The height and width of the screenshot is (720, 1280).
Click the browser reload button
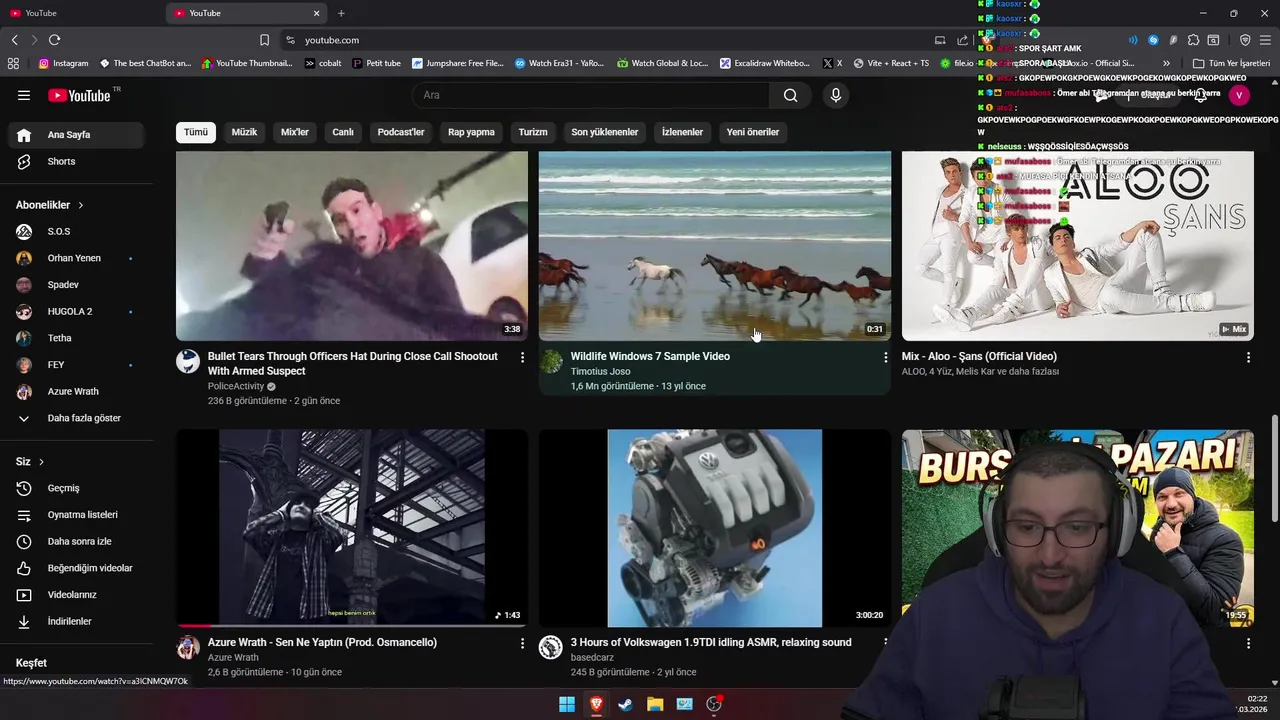(x=54, y=40)
